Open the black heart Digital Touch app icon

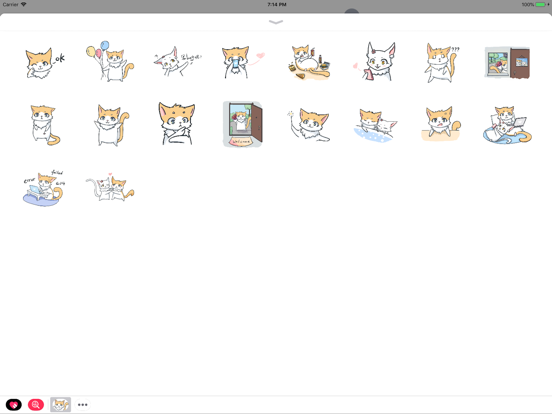coord(14,404)
